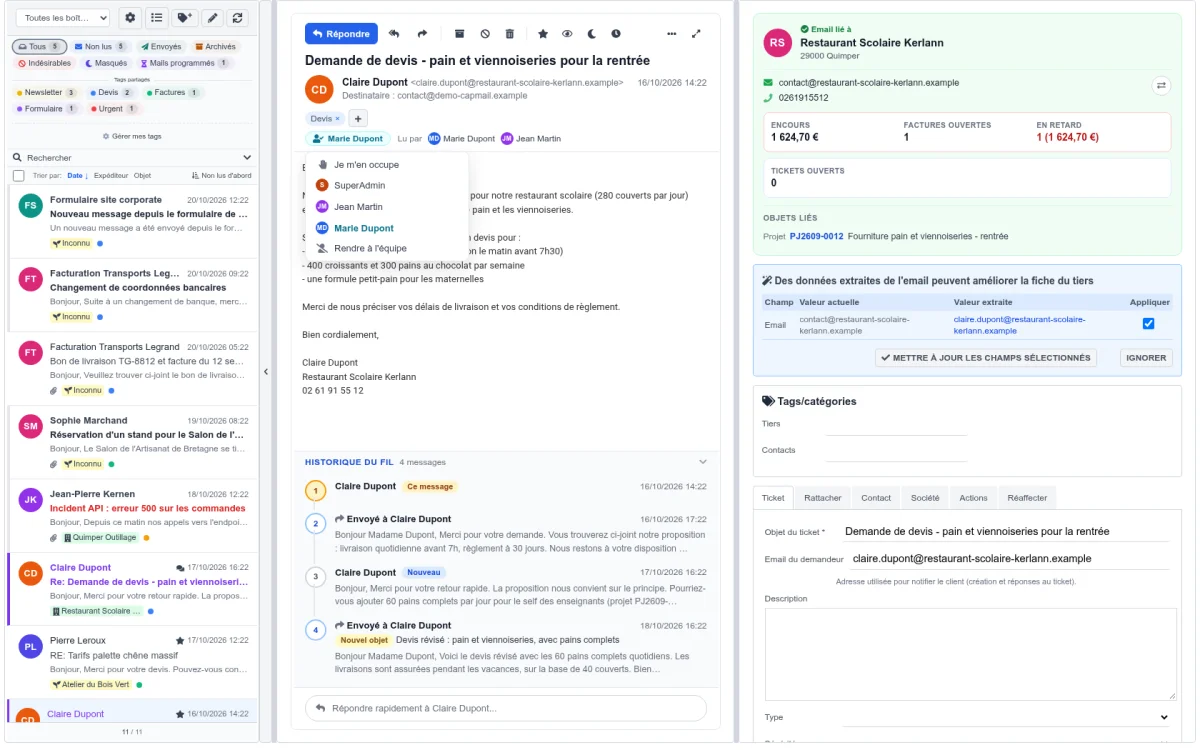Viewport: 1200px width, 750px height.
Task: Click the Tags/catégories tag icon
Action: (x=768, y=401)
